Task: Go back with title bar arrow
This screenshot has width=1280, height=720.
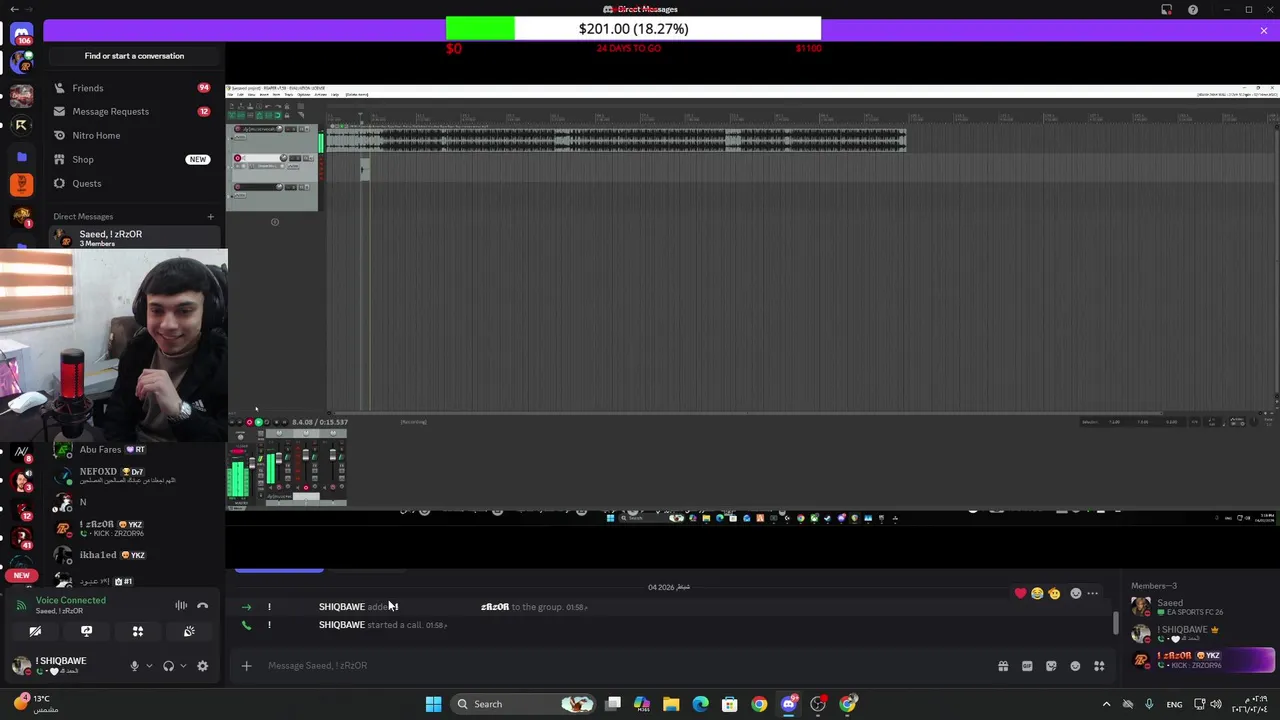Action: point(14,9)
